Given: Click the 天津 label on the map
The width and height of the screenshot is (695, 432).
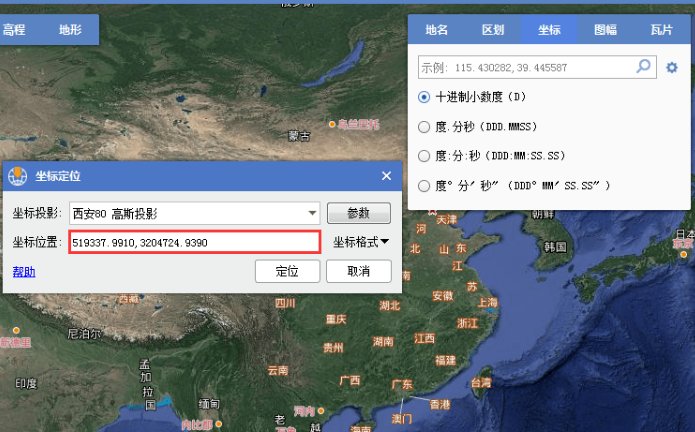Looking at the screenshot, I should (446, 219).
